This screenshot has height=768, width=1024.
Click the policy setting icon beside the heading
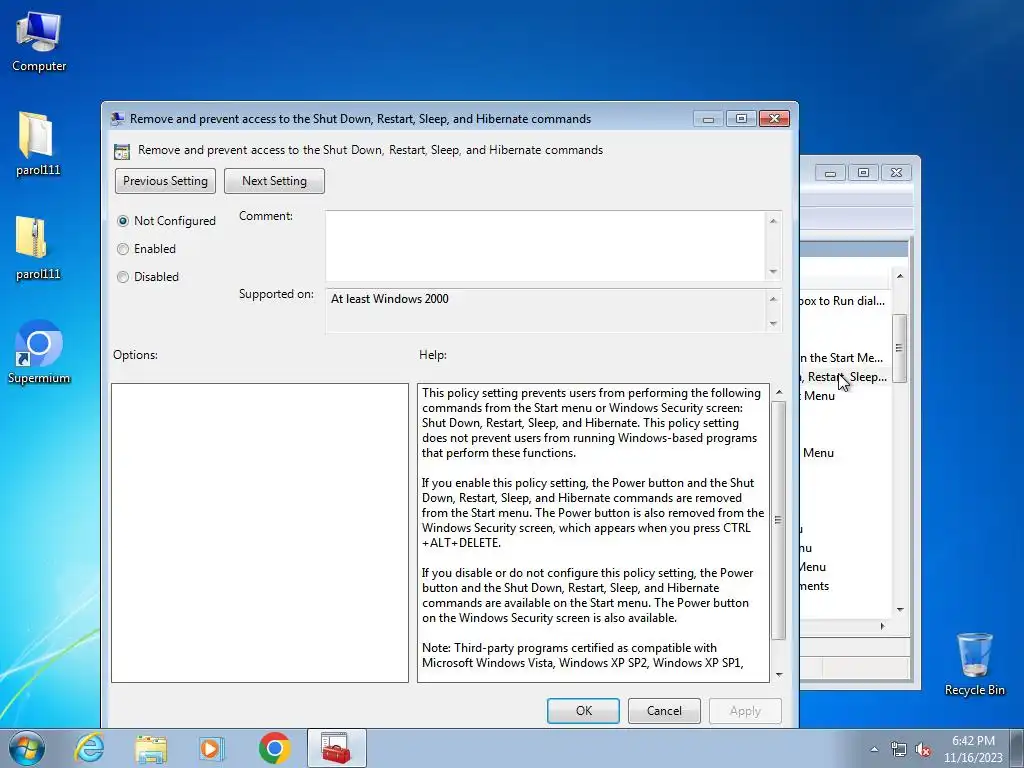121,151
